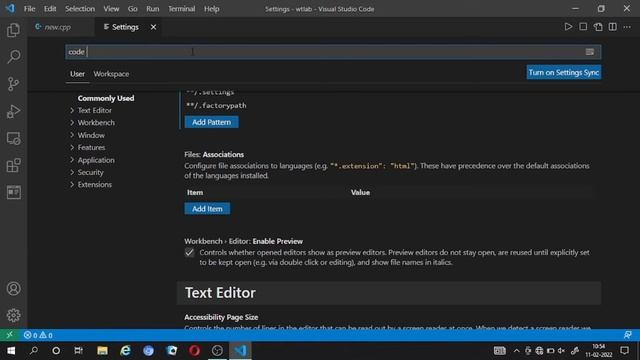The height and width of the screenshot is (360, 640).
Task: Switch to the Workspace settings tab
Action: point(111,74)
